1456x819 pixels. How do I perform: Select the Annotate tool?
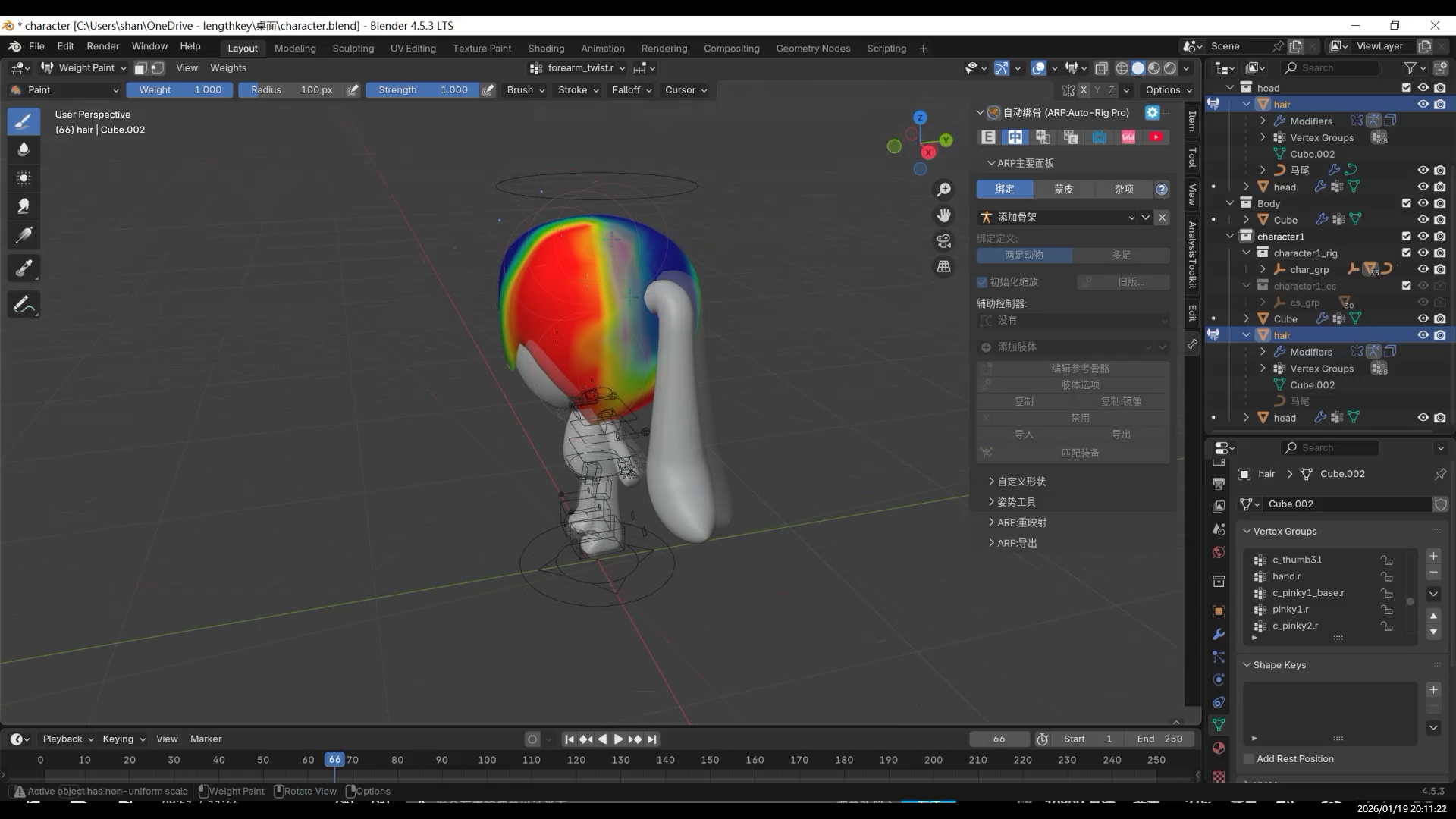pyautogui.click(x=24, y=305)
